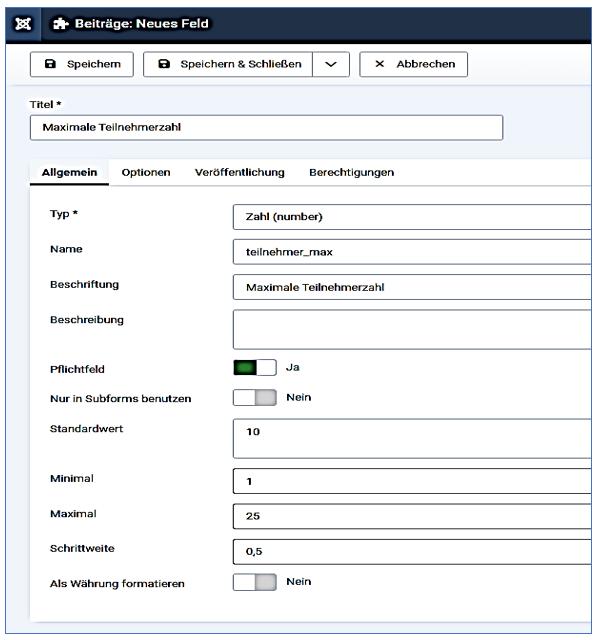This screenshot has height=640, width=600.
Task: Switch to the Optionen tab
Action: click(x=146, y=172)
